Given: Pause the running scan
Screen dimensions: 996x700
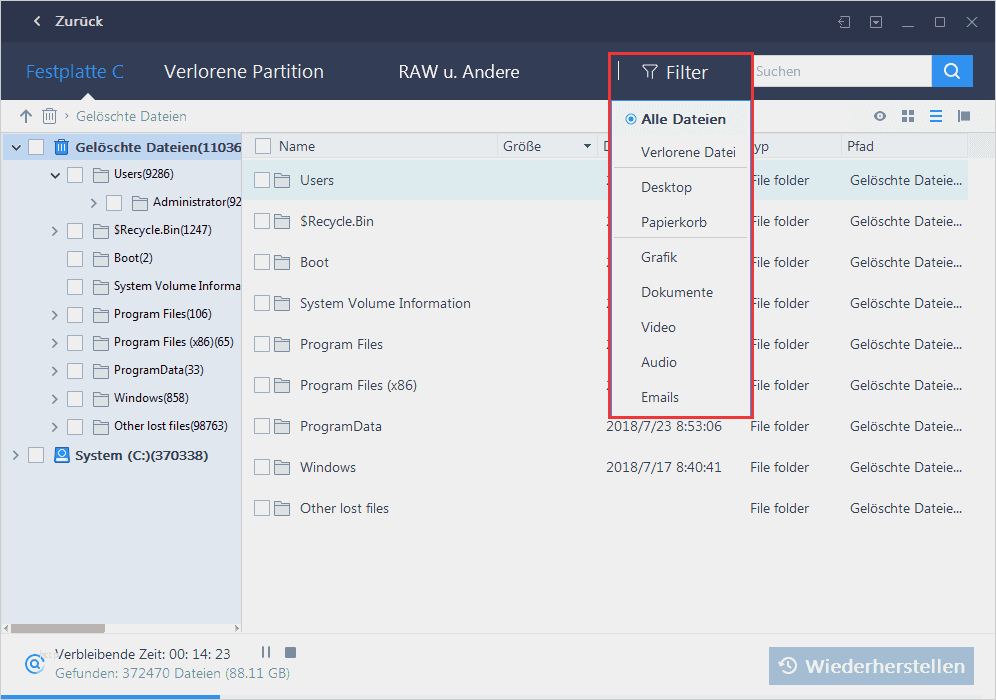Looking at the screenshot, I should pyautogui.click(x=266, y=653).
